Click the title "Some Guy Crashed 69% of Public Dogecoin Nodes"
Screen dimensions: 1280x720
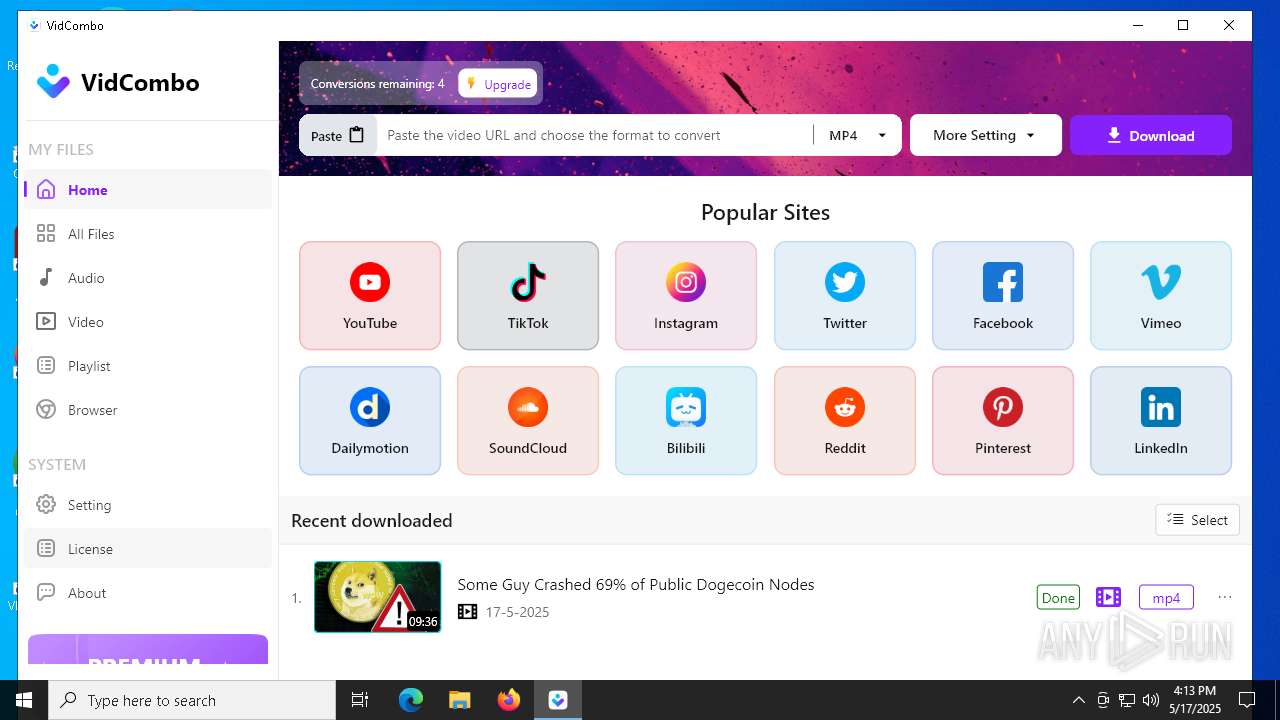(636, 584)
